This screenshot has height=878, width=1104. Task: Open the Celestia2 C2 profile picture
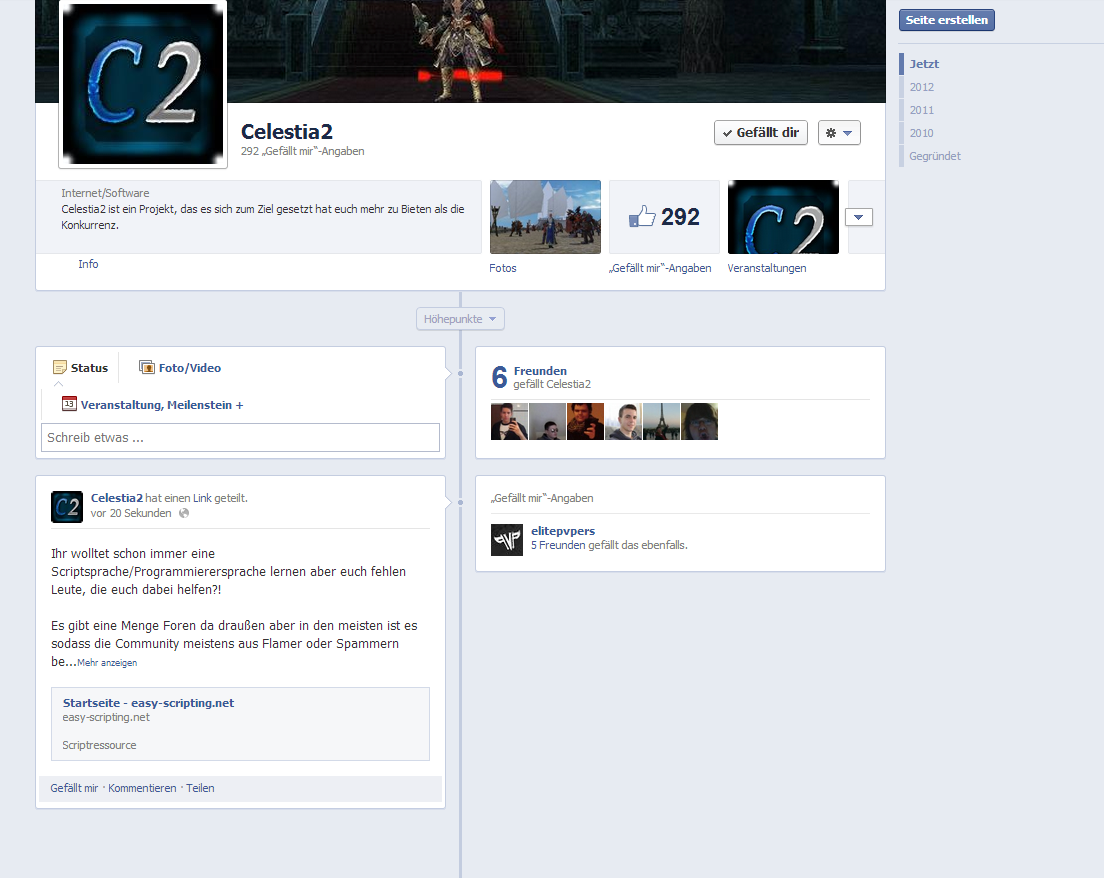click(x=143, y=84)
